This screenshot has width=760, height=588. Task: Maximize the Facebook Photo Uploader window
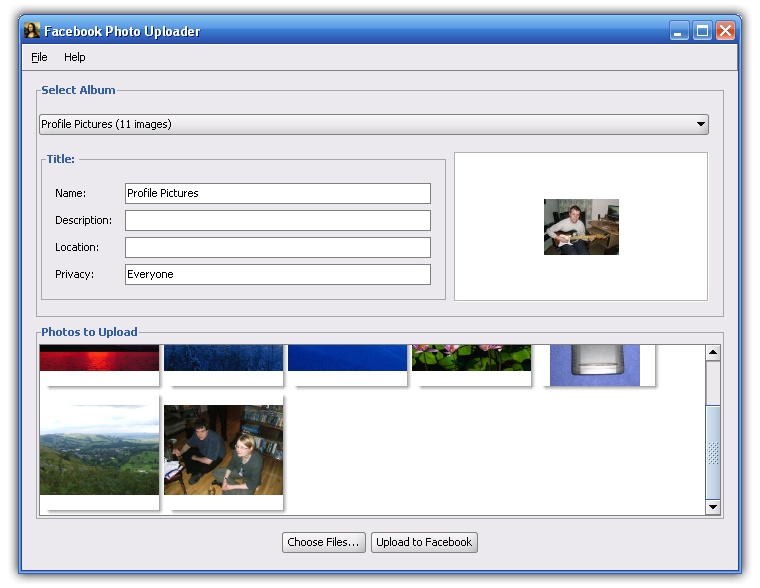tap(702, 31)
